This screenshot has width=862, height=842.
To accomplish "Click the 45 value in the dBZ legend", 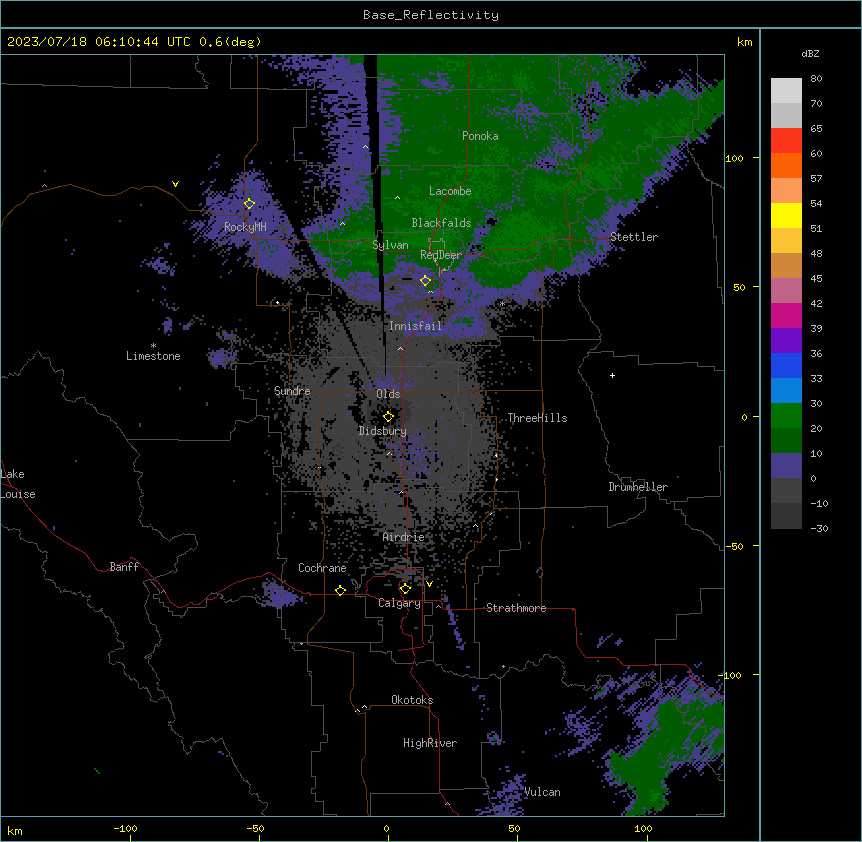I will 816,279.
